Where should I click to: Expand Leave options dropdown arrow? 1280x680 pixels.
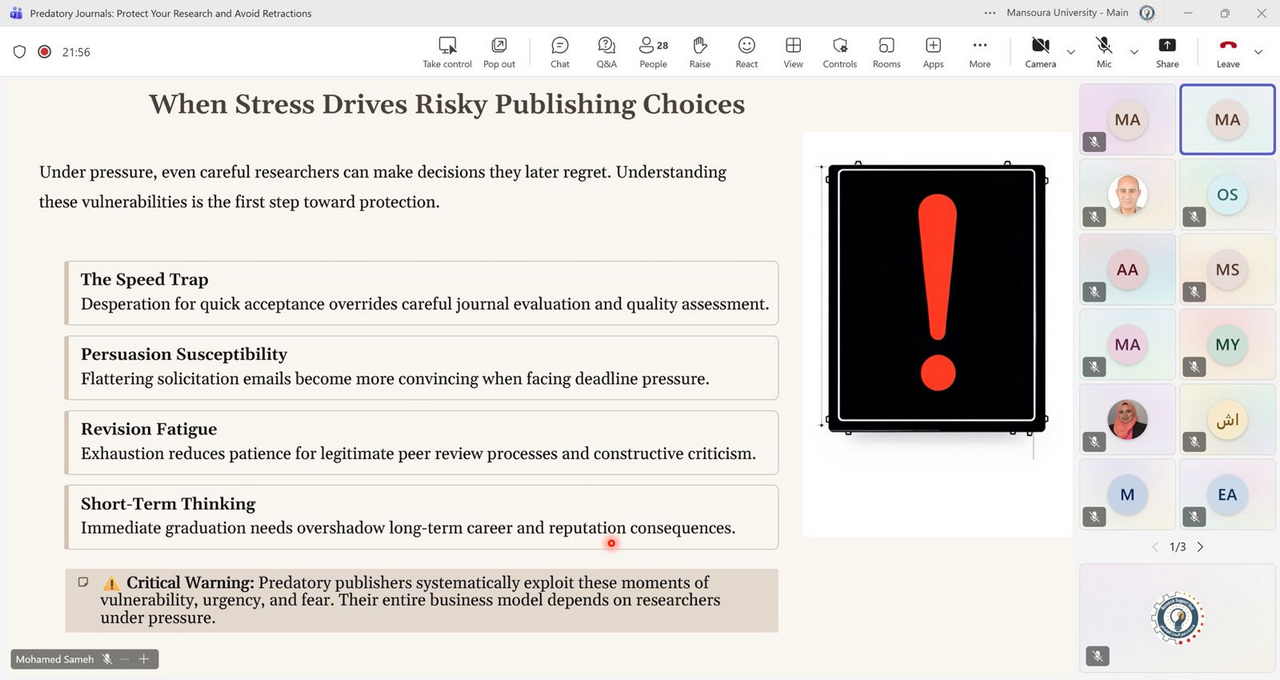tap(1259, 52)
